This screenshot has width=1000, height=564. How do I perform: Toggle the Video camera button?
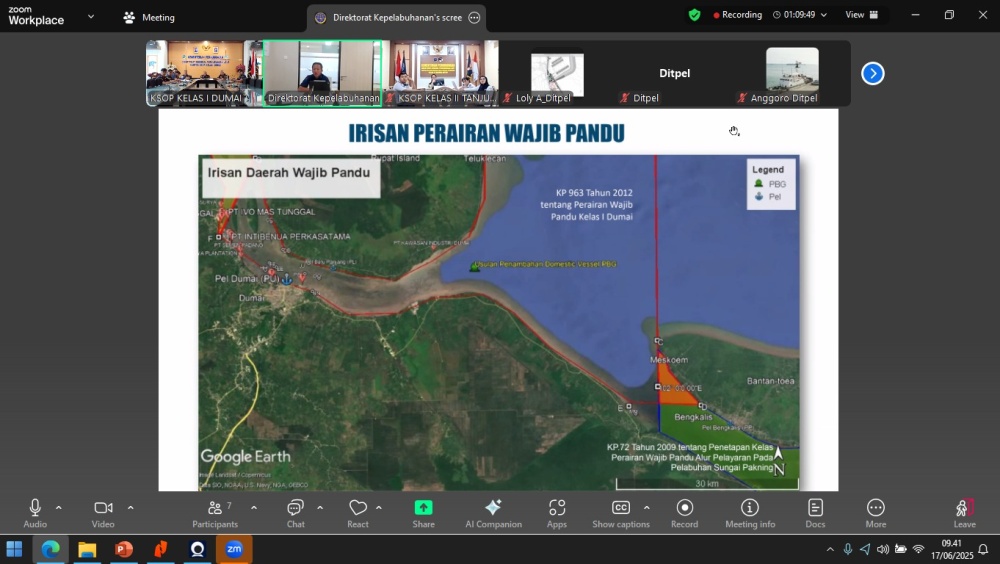(103, 513)
